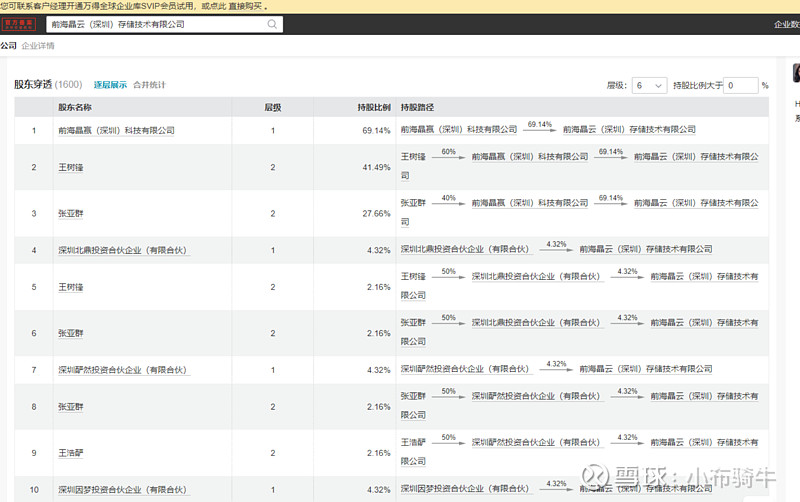
Task: Click the avatar thumbnail at right edge
Action: point(796,73)
